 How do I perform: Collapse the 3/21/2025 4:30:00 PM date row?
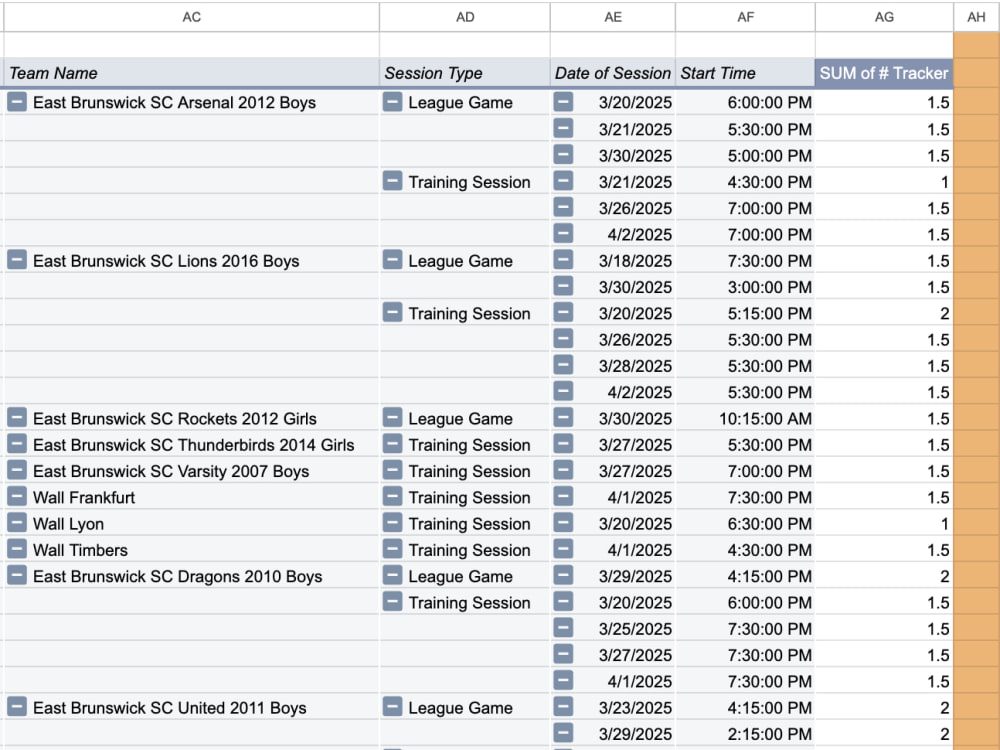point(563,180)
